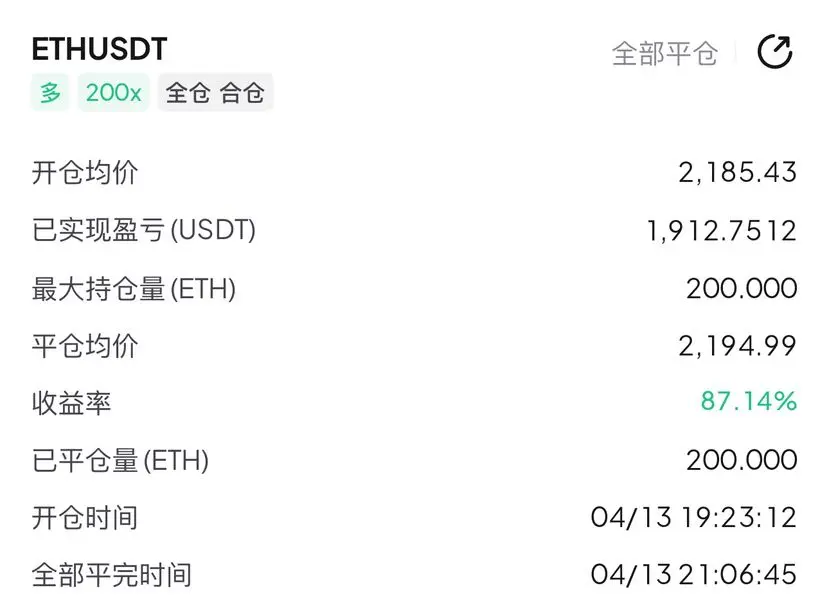The image size is (829, 610).
Task: Select the 已实现盈亏 (USDT) label
Action: pyautogui.click(x=144, y=230)
